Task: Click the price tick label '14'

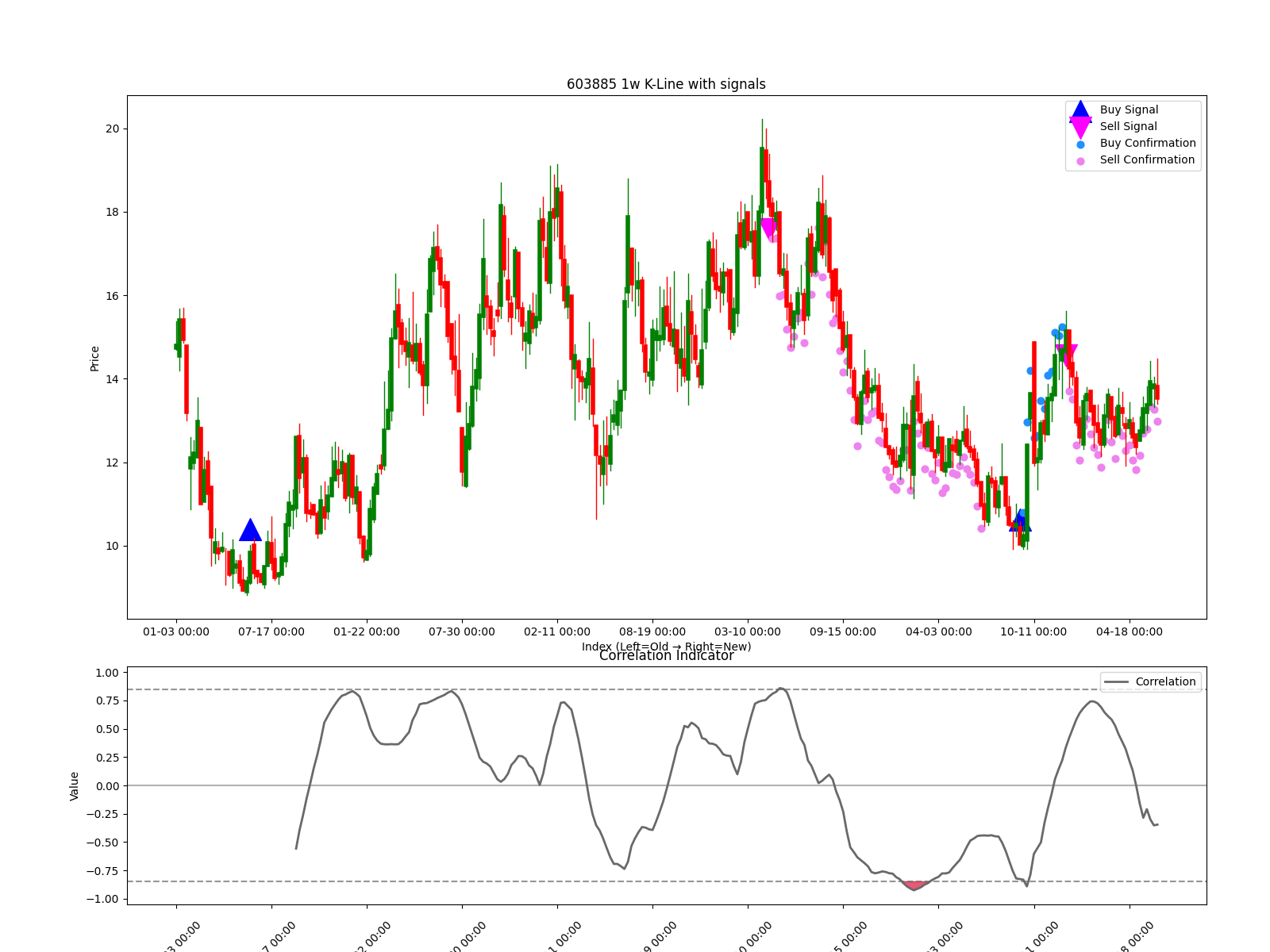Action: 112,379
